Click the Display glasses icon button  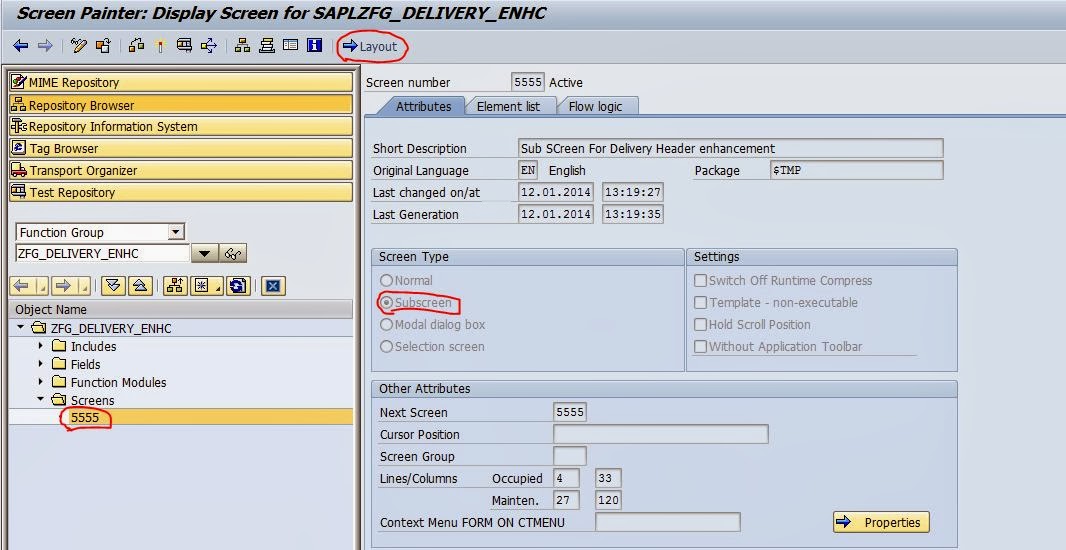point(233,254)
